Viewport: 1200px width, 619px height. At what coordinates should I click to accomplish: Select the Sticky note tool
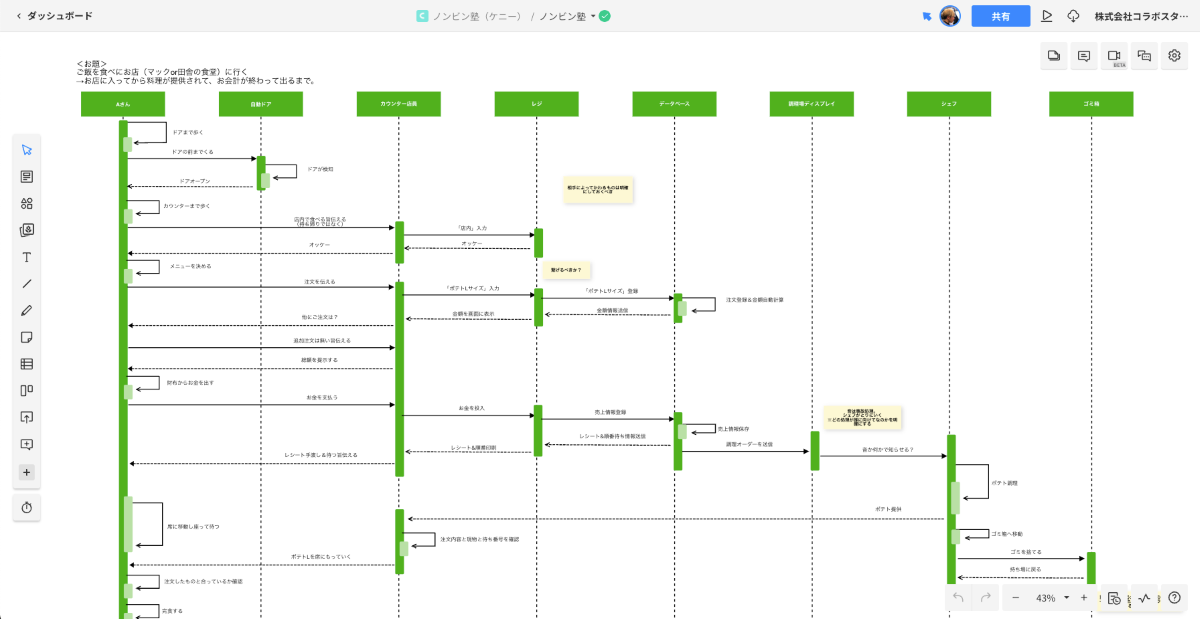click(x=27, y=338)
